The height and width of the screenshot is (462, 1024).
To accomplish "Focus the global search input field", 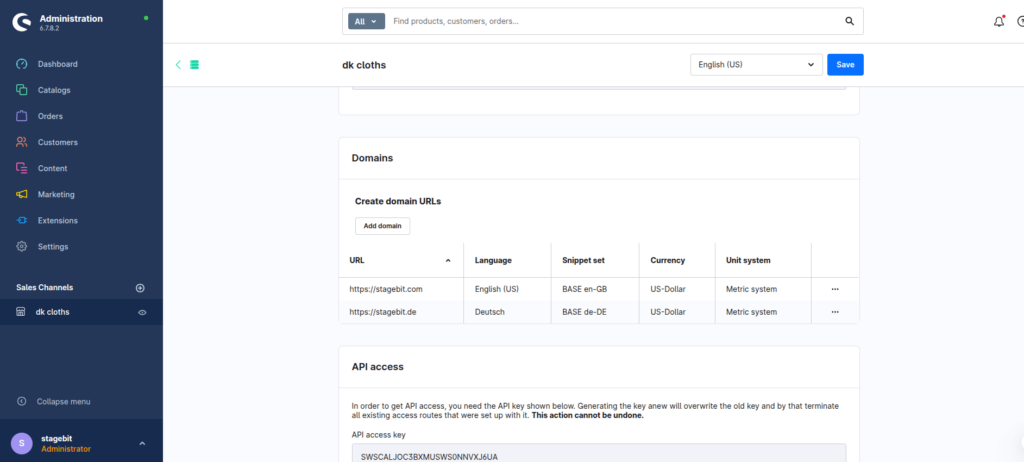I will point(614,22).
